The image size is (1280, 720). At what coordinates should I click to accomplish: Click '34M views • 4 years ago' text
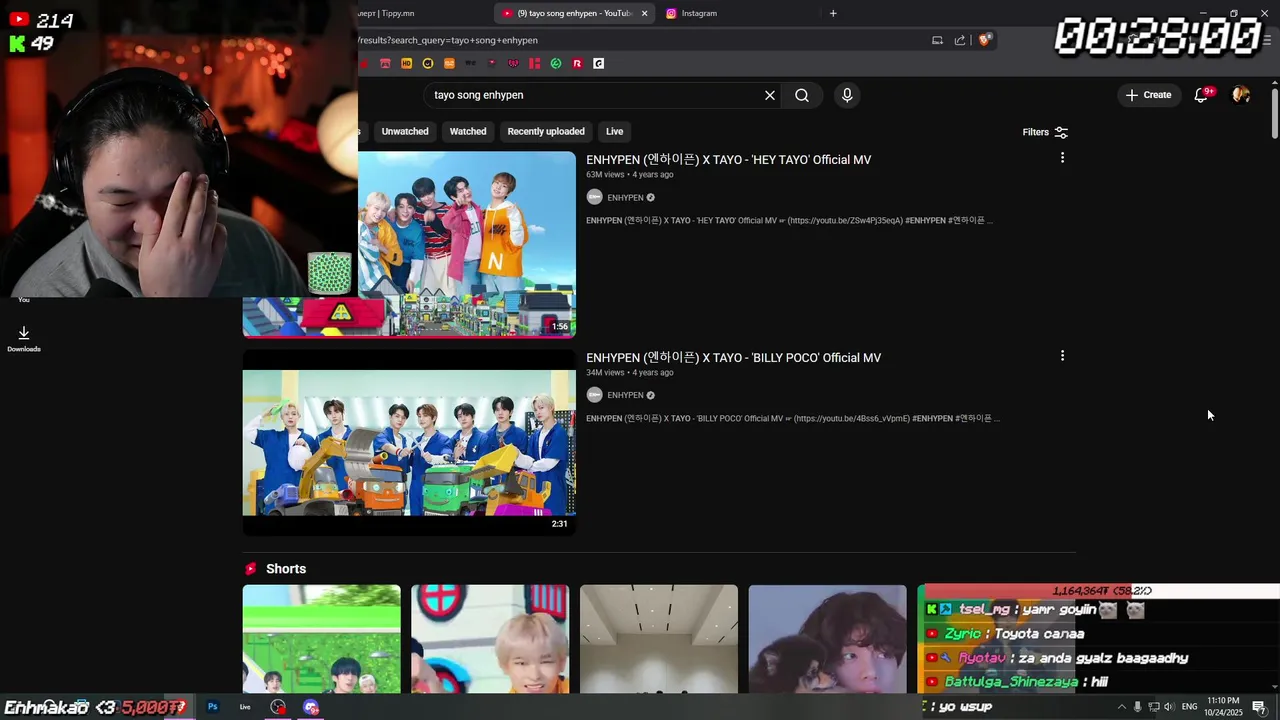tap(629, 373)
